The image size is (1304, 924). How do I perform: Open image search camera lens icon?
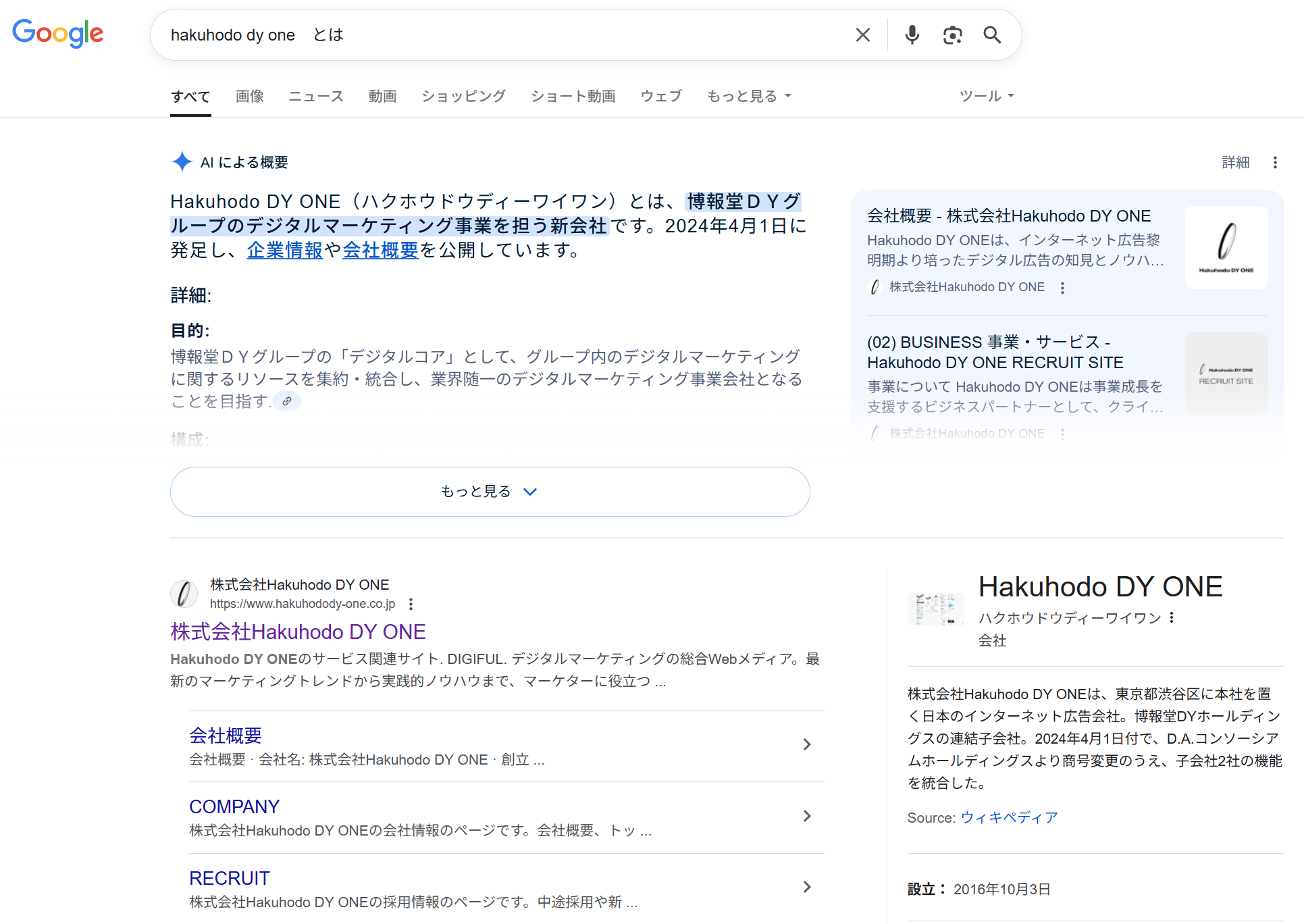(x=952, y=35)
